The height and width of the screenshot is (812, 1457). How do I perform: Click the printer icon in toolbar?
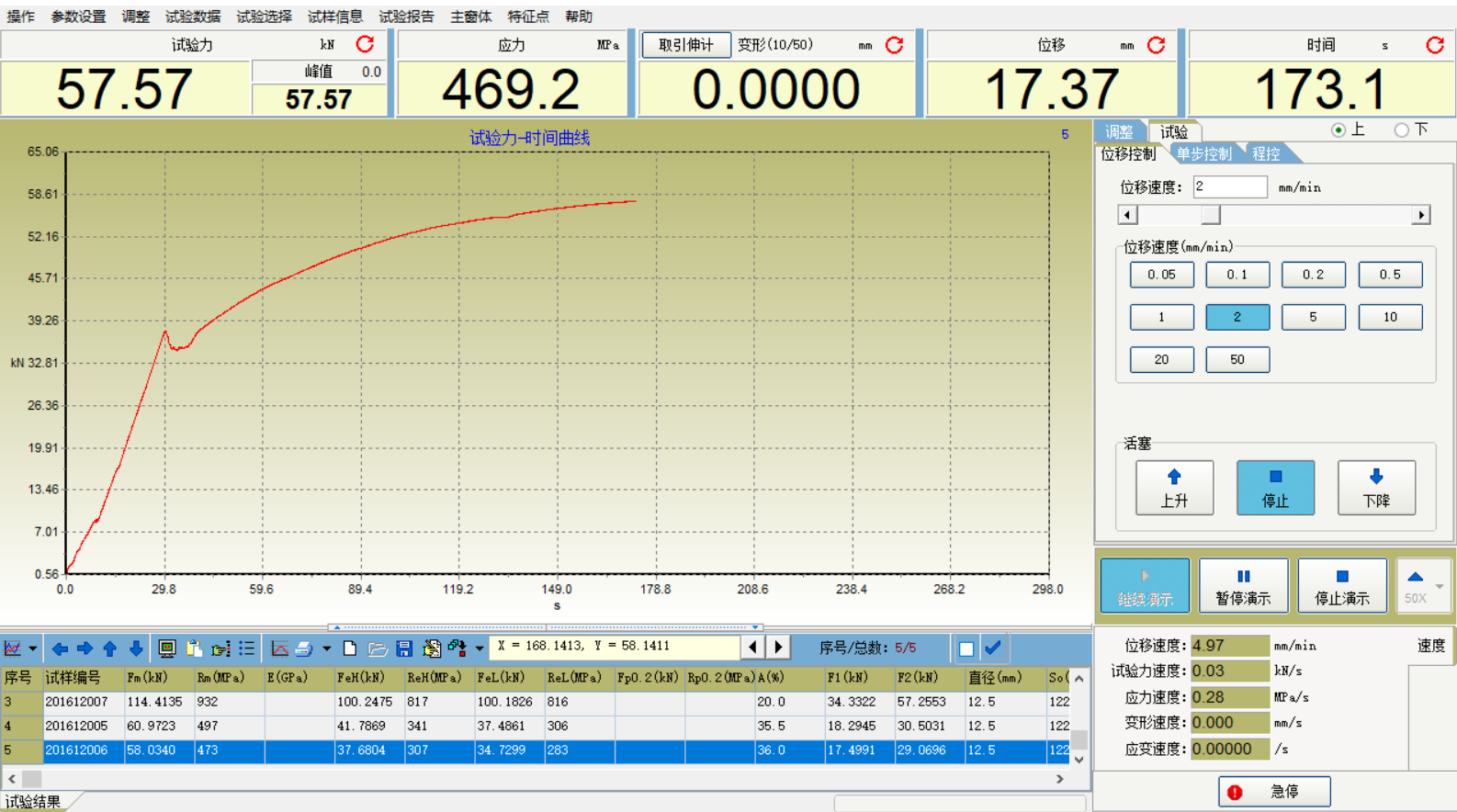point(303,648)
